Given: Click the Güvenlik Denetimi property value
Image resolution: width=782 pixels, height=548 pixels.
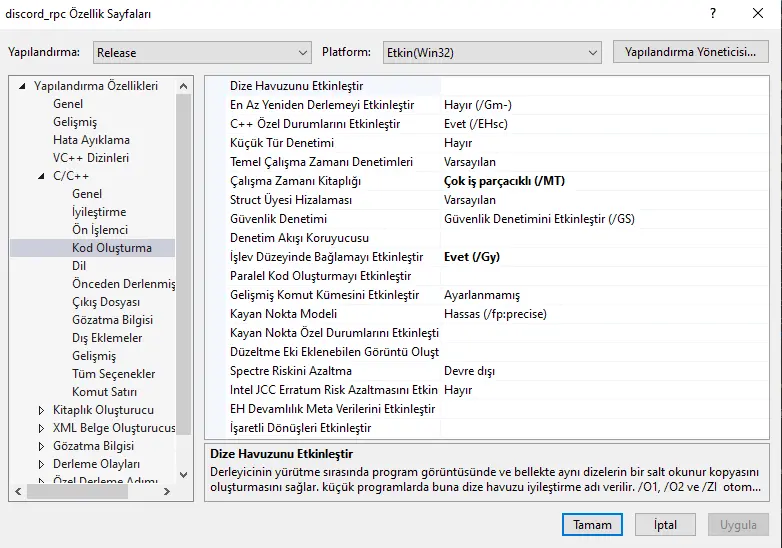Looking at the screenshot, I should coord(539,219).
